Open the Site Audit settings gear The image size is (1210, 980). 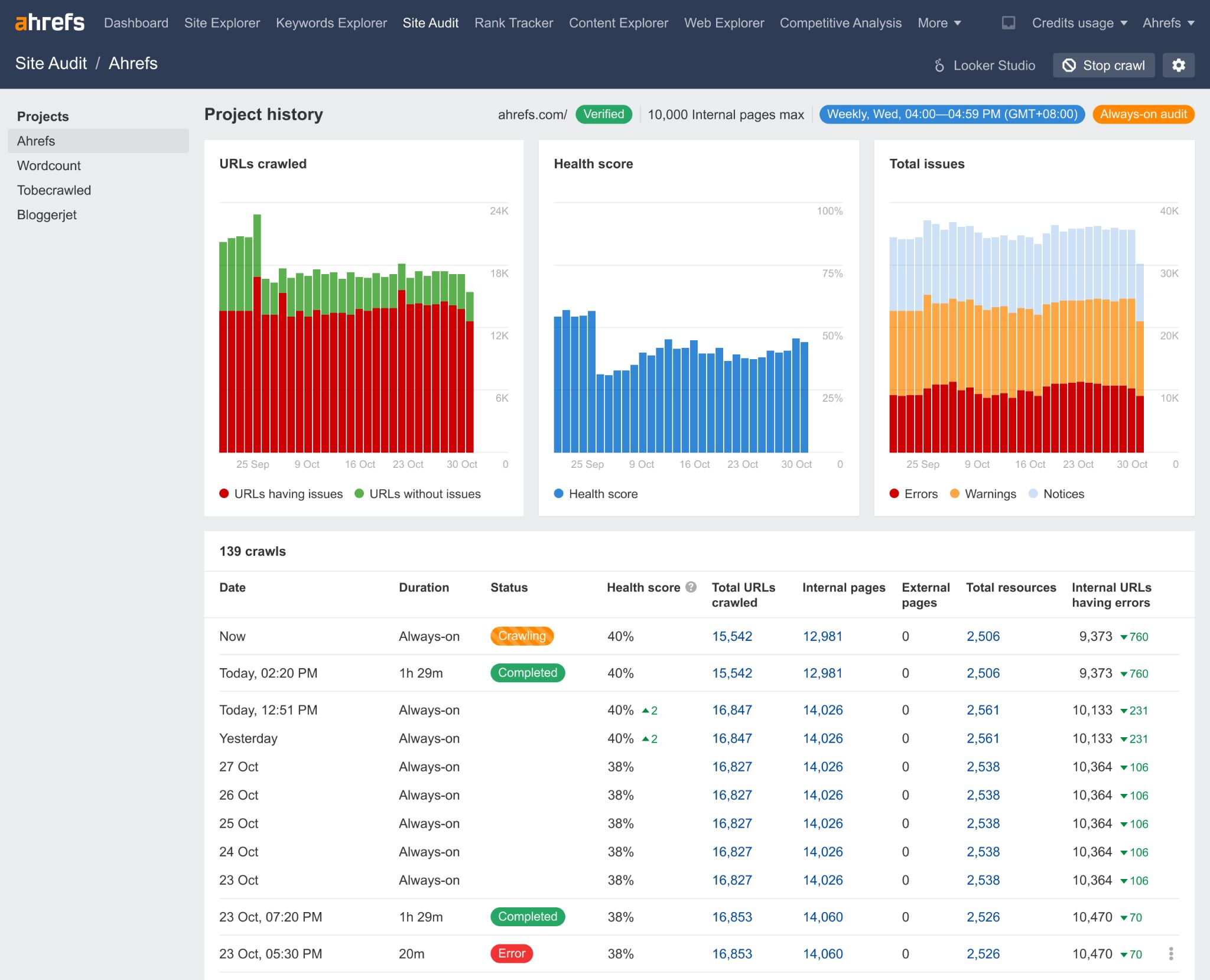[1179, 65]
